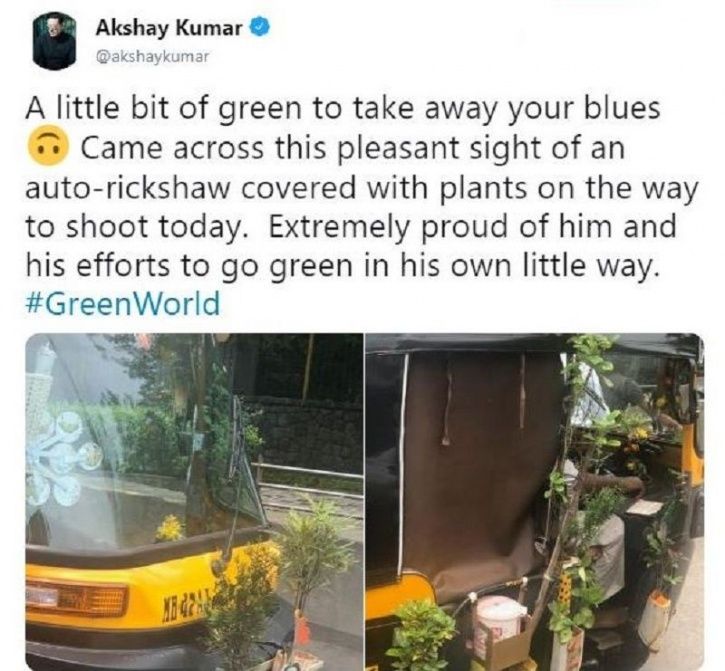This screenshot has width=725, height=671.
Task: Open the left windshield rickshaw photo
Action: click(194, 502)
